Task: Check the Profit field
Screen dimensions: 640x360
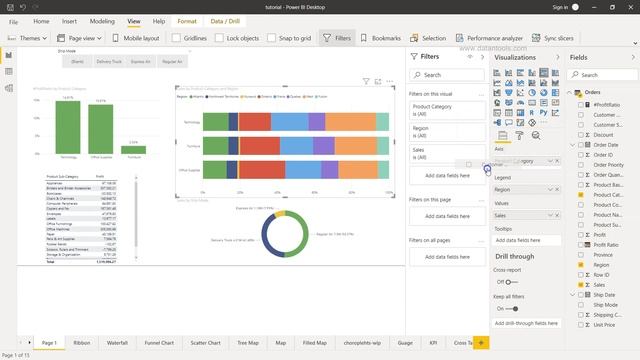Action: point(581,235)
